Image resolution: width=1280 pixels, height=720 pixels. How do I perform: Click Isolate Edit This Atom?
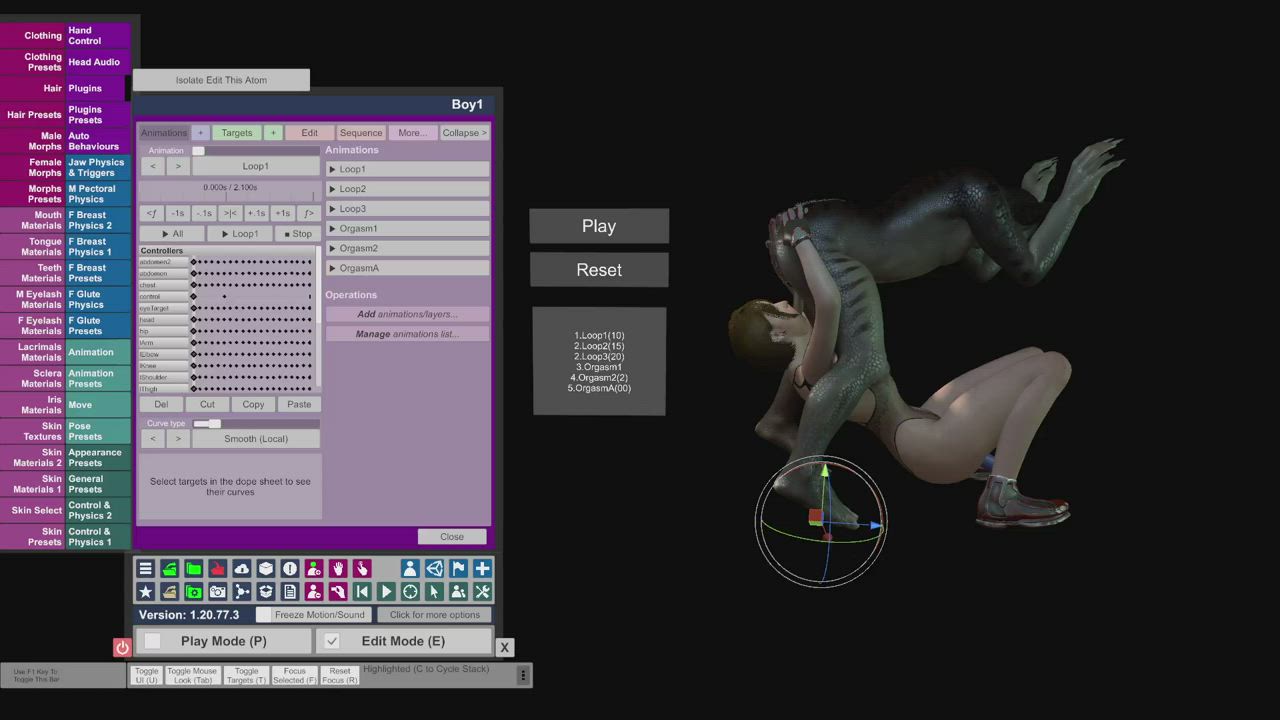[221, 80]
